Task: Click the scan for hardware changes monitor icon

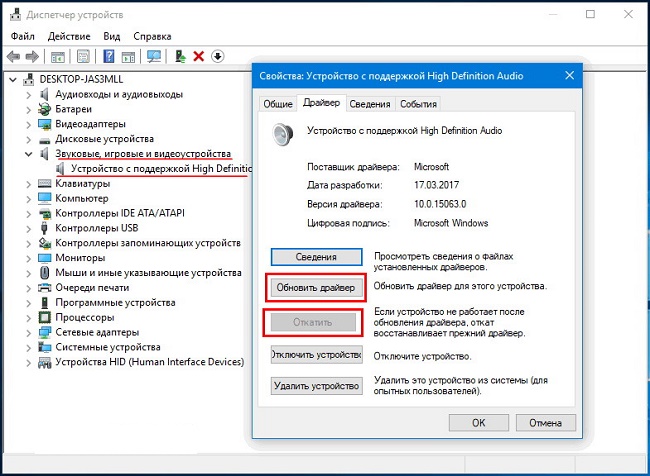Action: point(154,56)
